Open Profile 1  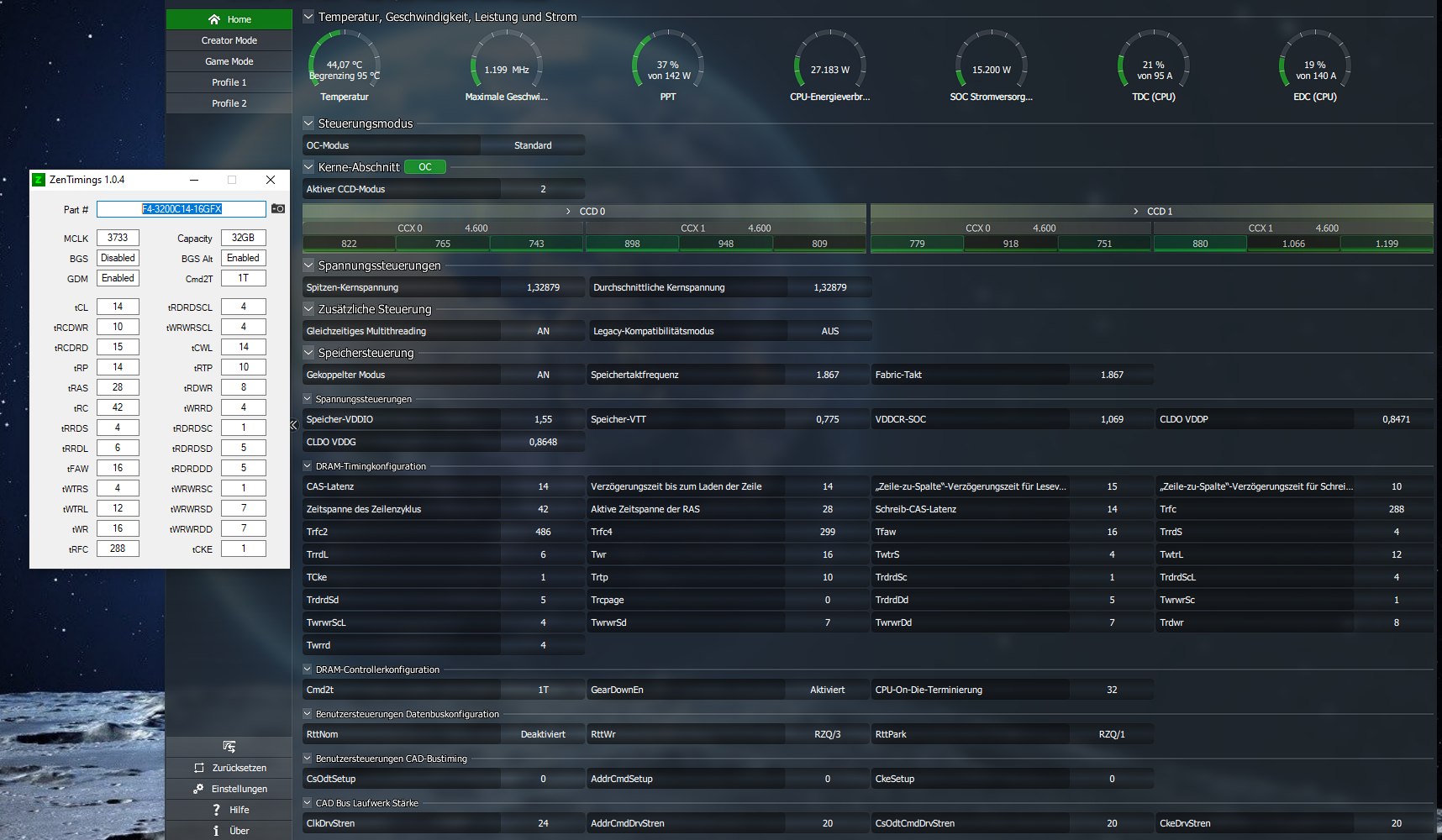(x=229, y=82)
